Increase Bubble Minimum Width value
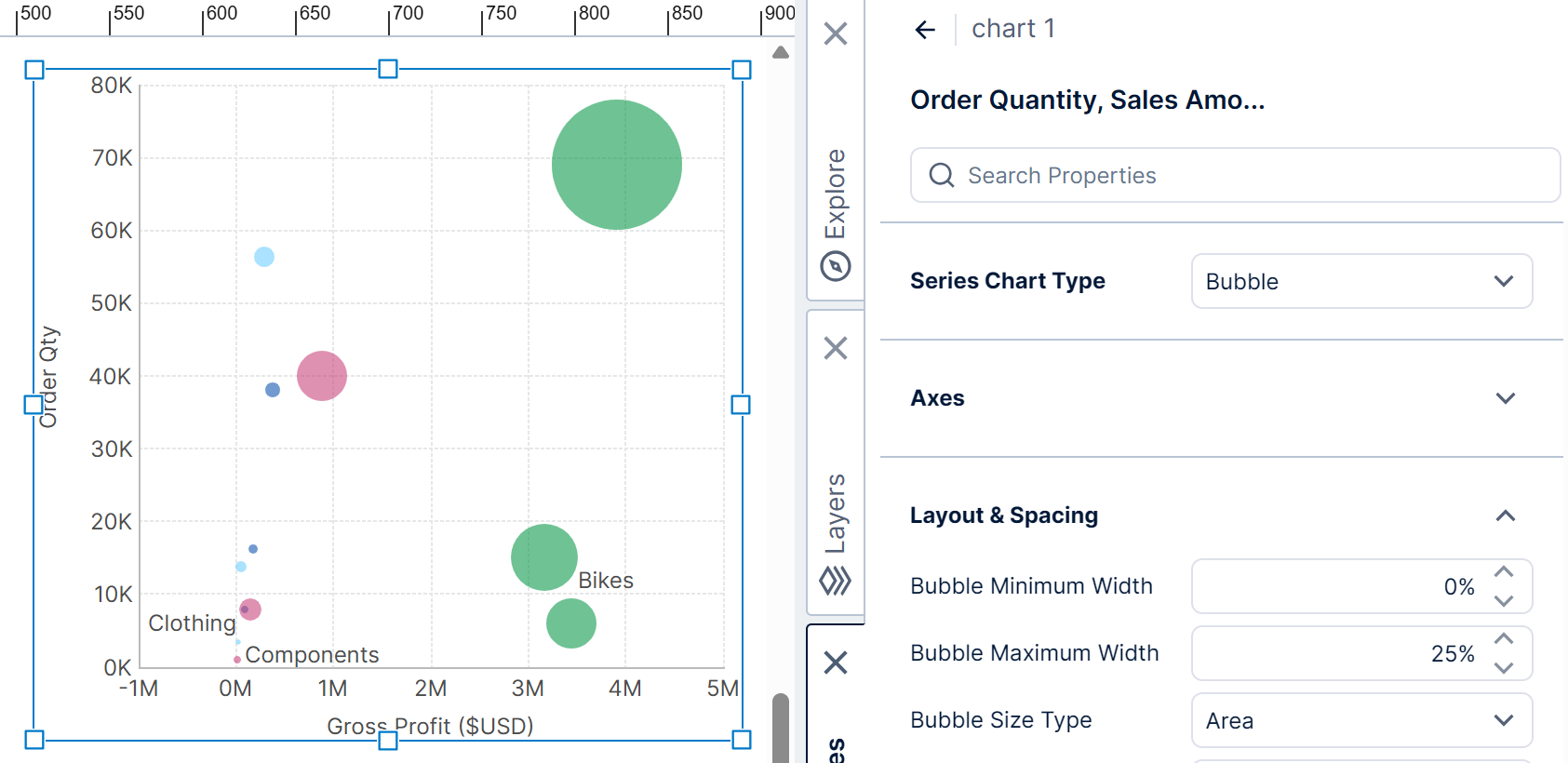Image resolution: width=1568 pixels, height=763 pixels. (1504, 572)
